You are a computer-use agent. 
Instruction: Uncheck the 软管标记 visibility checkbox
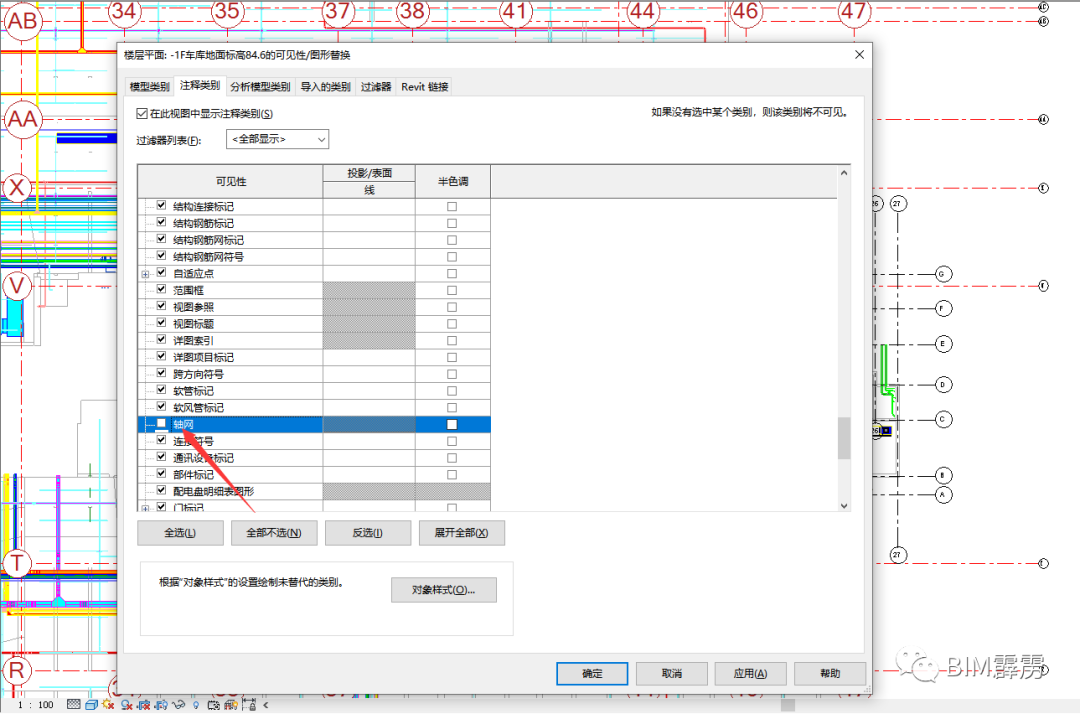pyautogui.click(x=161, y=390)
